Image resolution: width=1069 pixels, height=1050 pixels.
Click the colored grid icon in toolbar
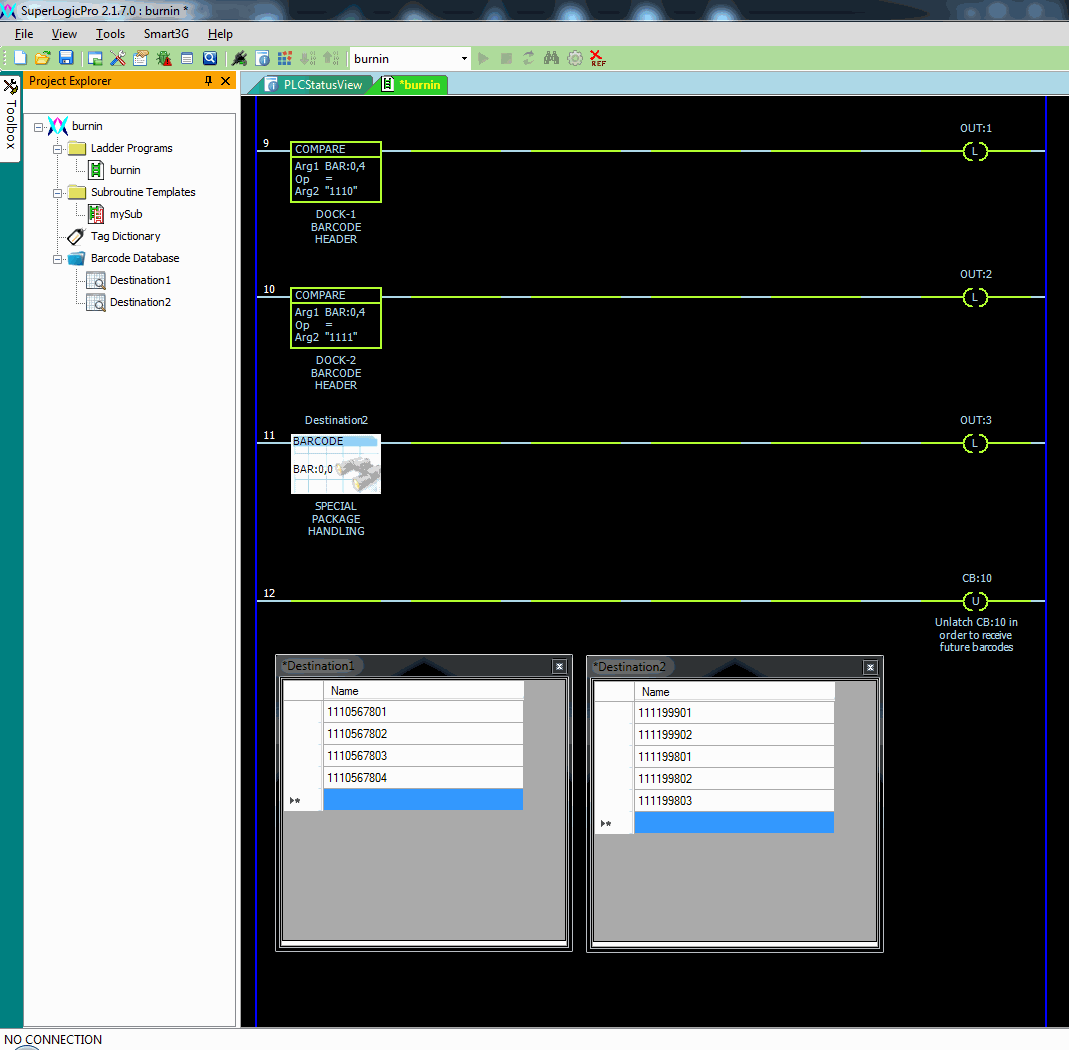tap(285, 59)
